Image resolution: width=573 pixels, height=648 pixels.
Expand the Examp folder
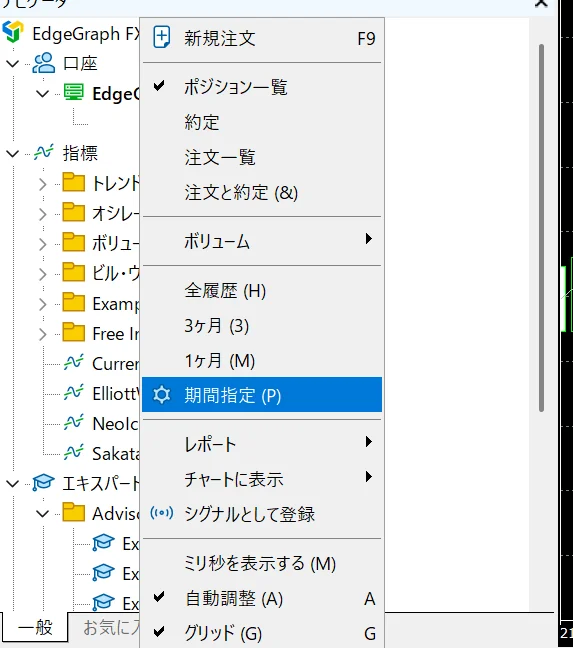pos(43,305)
